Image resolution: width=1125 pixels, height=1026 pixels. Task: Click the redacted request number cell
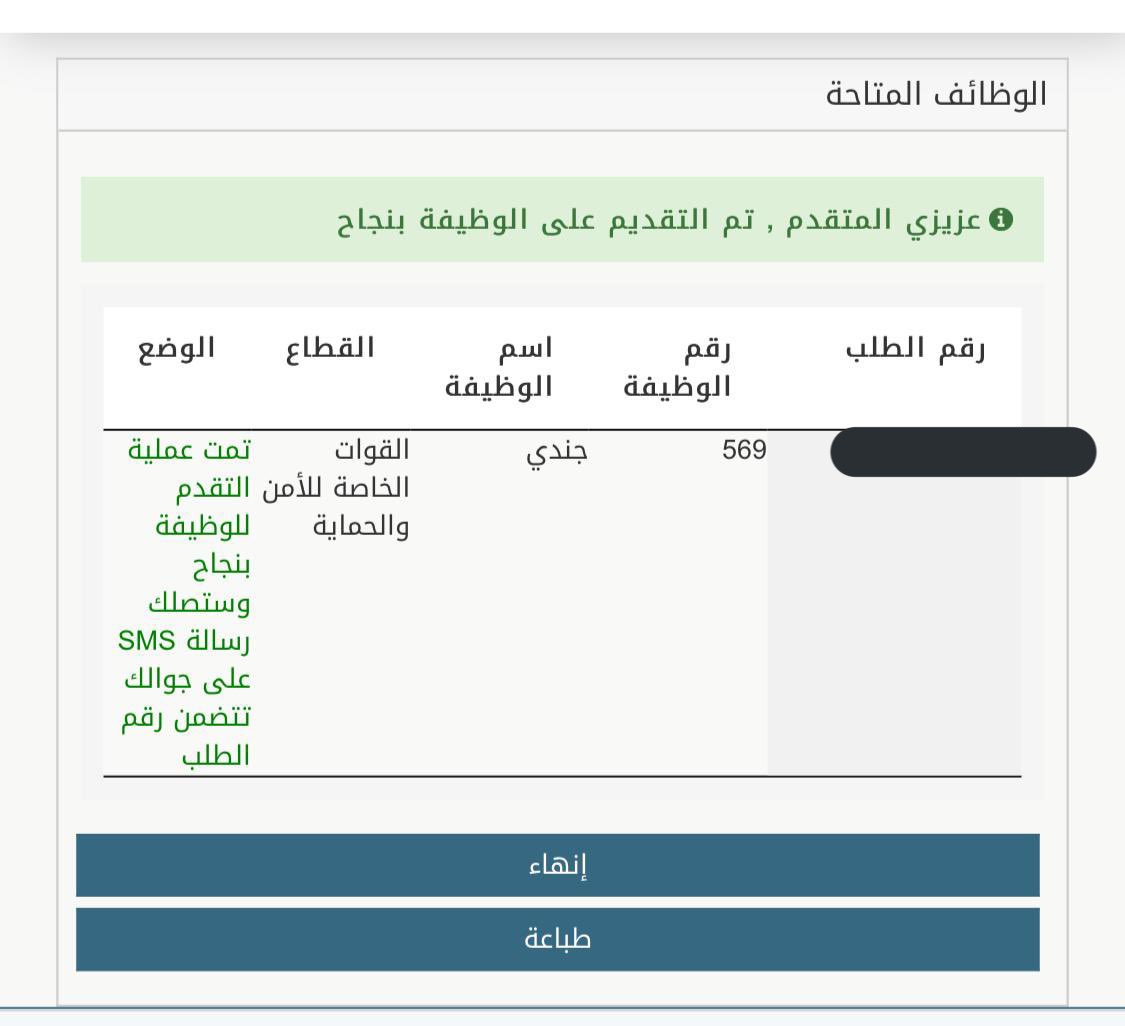click(963, 452)
